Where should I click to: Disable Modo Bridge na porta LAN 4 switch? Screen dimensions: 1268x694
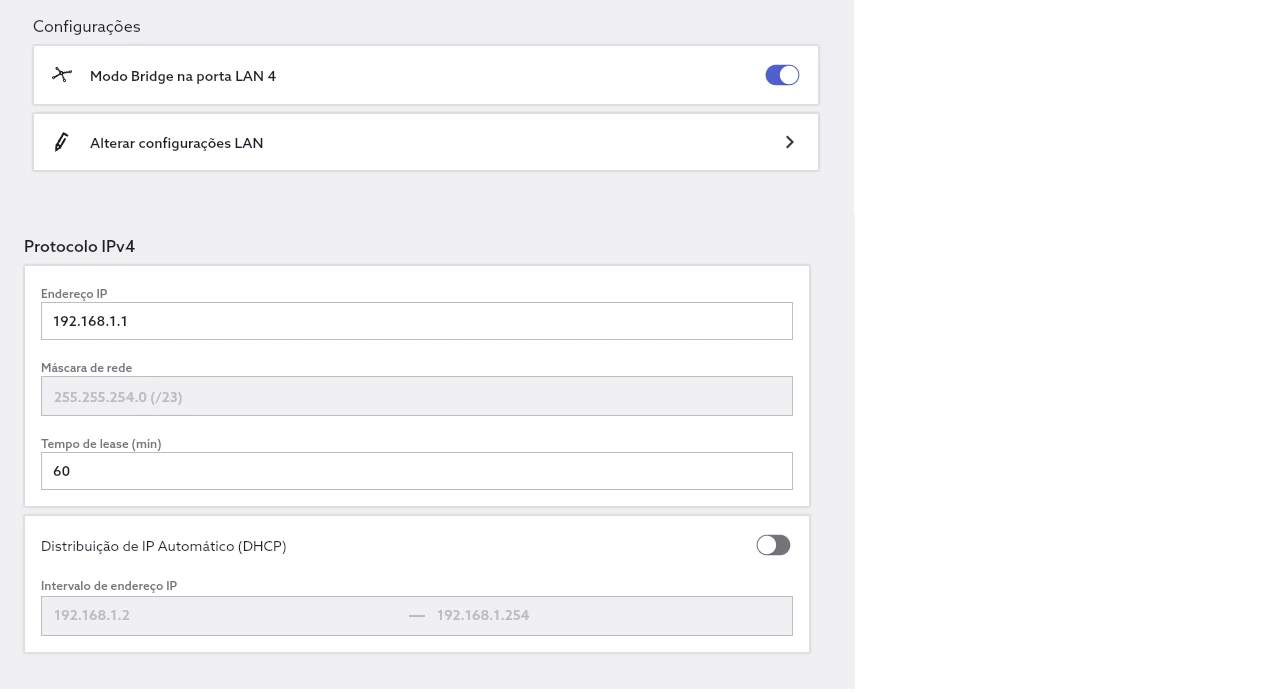(782, 75)
